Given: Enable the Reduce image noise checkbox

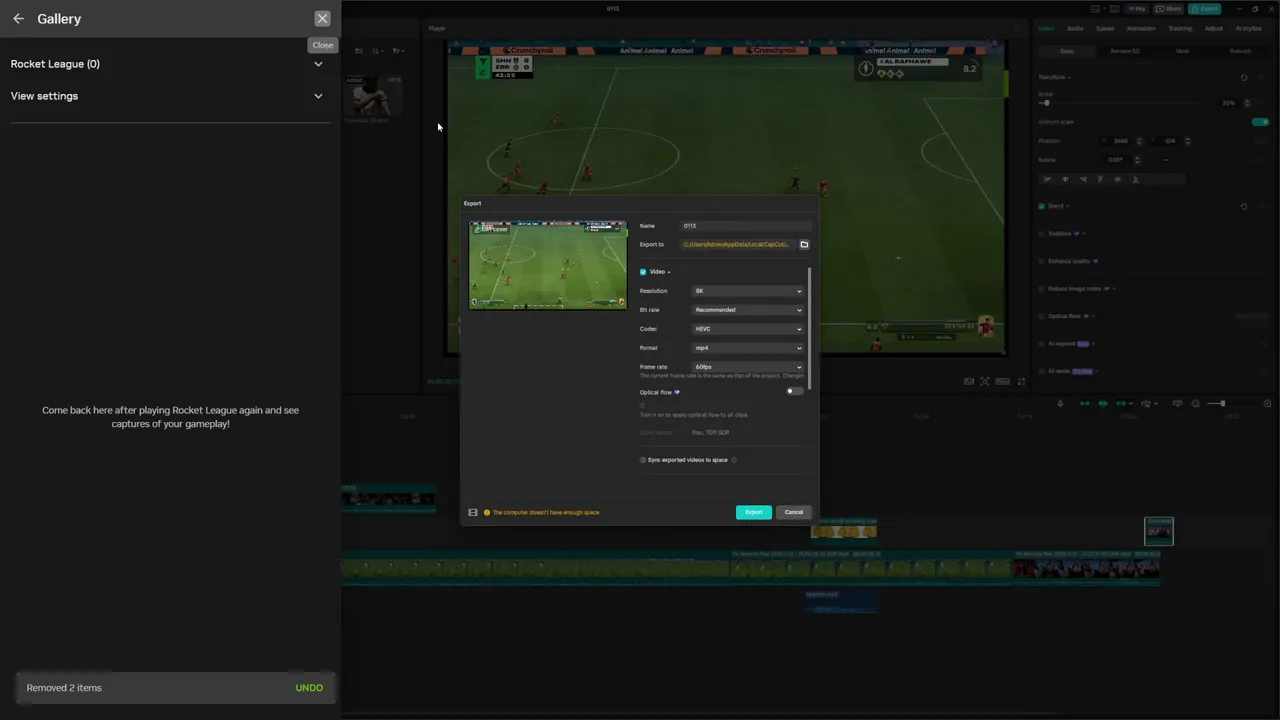Looking at the screenshot, I should [1041, 289].
